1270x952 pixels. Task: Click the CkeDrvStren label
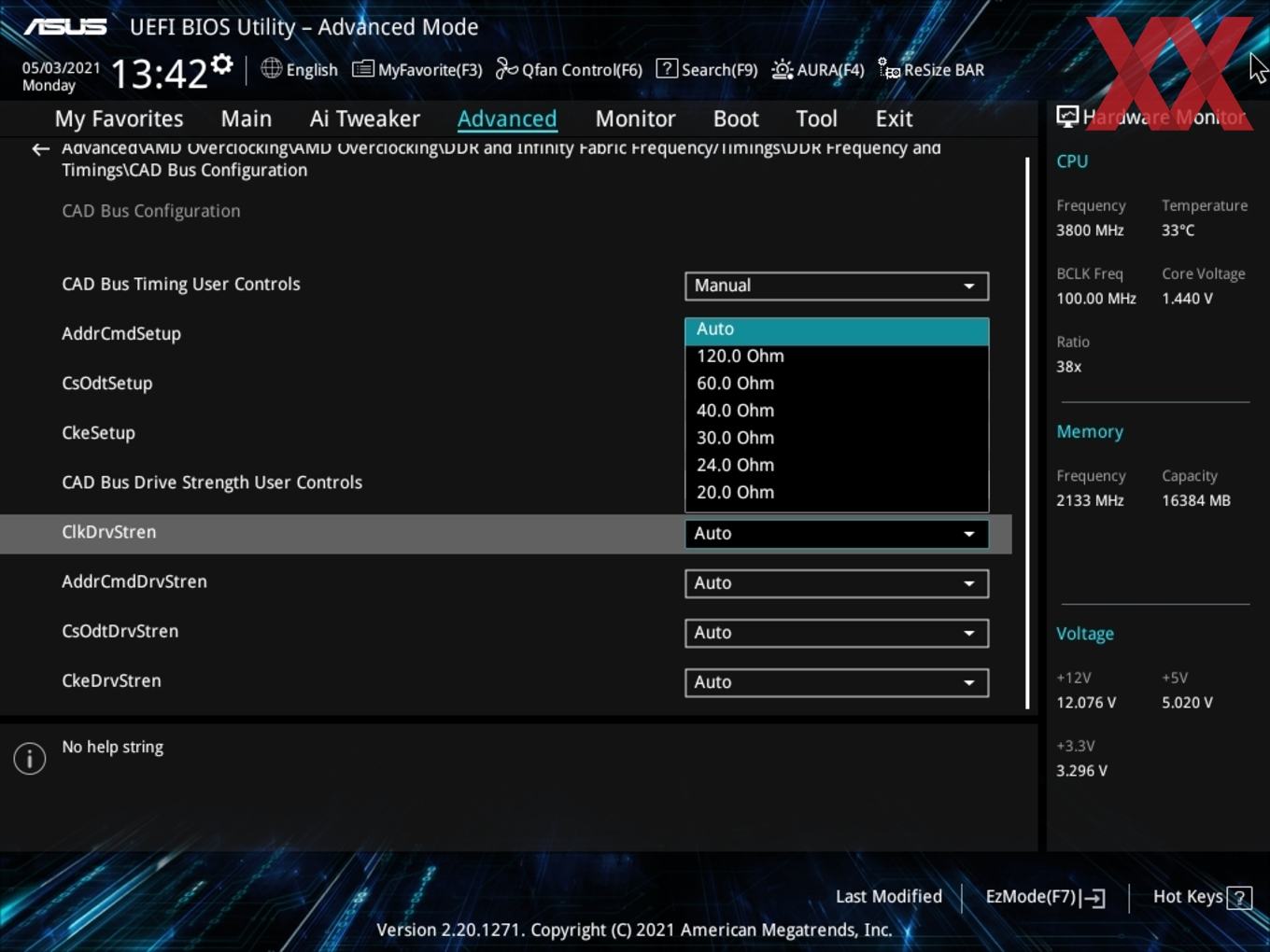[x=111, y=680]
